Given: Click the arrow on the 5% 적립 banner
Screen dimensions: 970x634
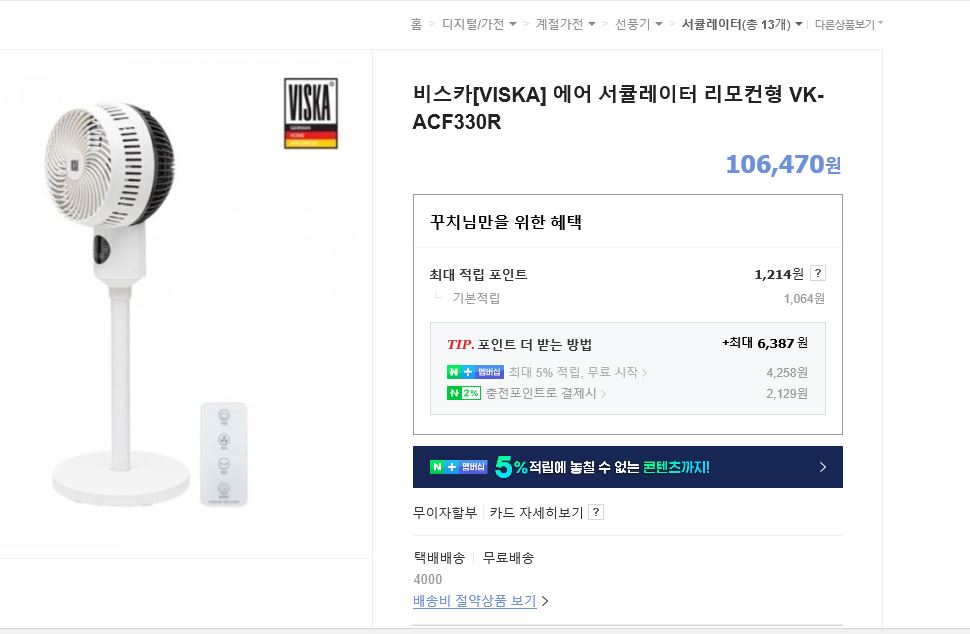Looking at the screenshot, I should tap(822, 467).
